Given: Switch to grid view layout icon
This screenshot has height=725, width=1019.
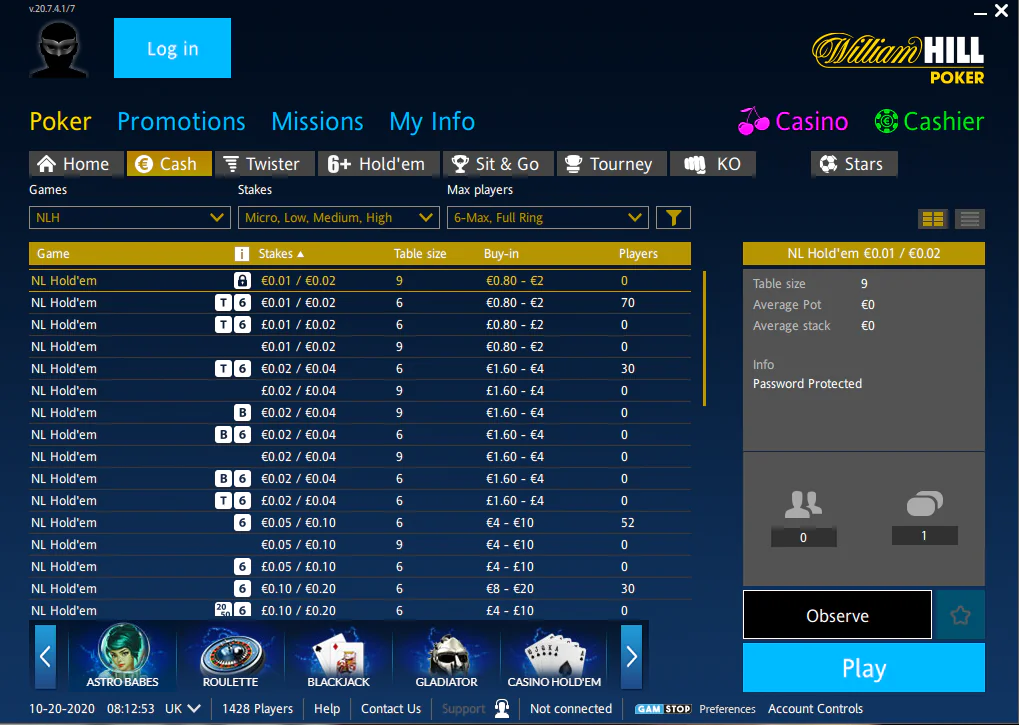Looking at the screenshot, I should [x=933, y=218].
